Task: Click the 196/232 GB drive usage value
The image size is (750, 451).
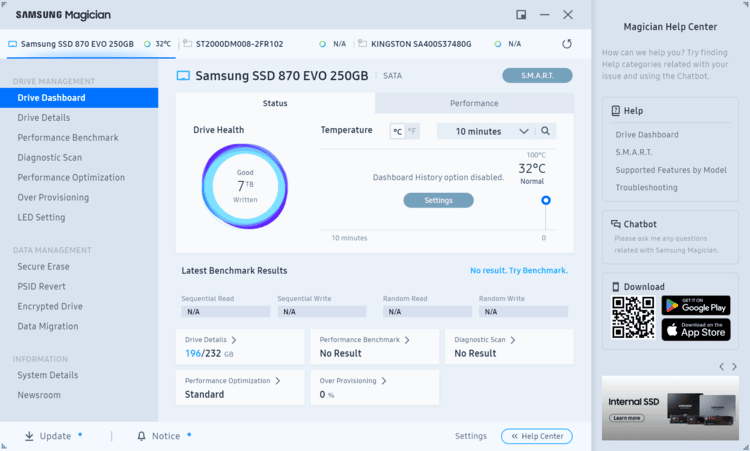Action: click(209, 353)
